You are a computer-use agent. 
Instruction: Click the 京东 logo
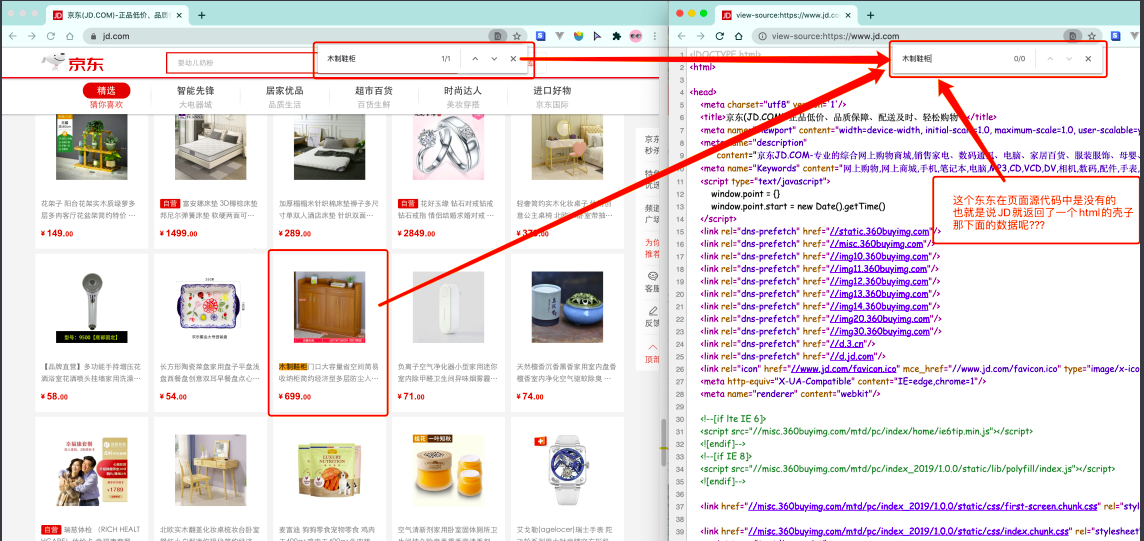pyautogui.click(x=73, y=63)
